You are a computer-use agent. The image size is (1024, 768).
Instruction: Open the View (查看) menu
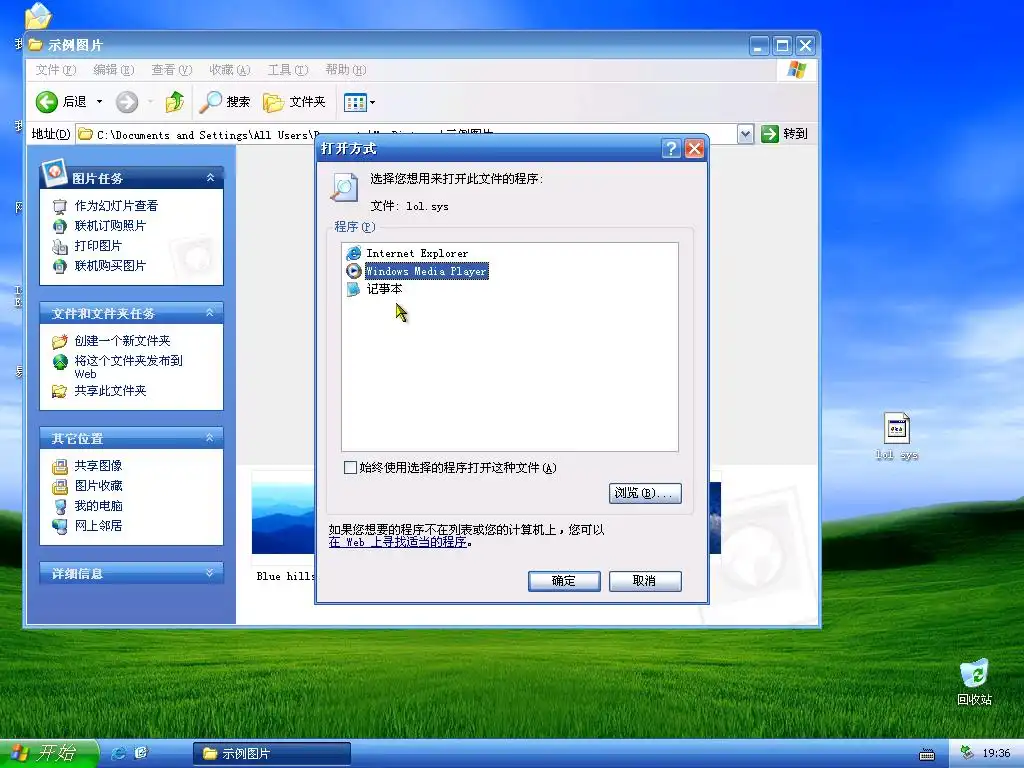[172, 70]
